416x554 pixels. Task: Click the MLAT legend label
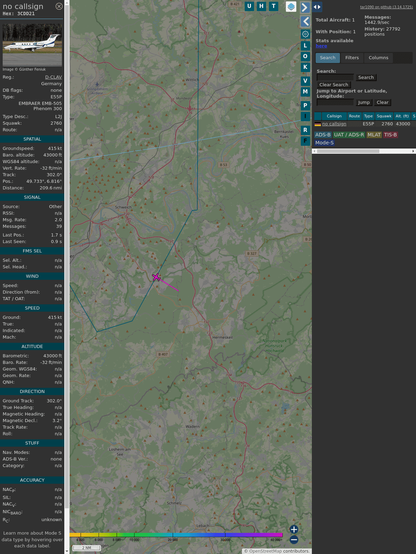tap(374, 135)
